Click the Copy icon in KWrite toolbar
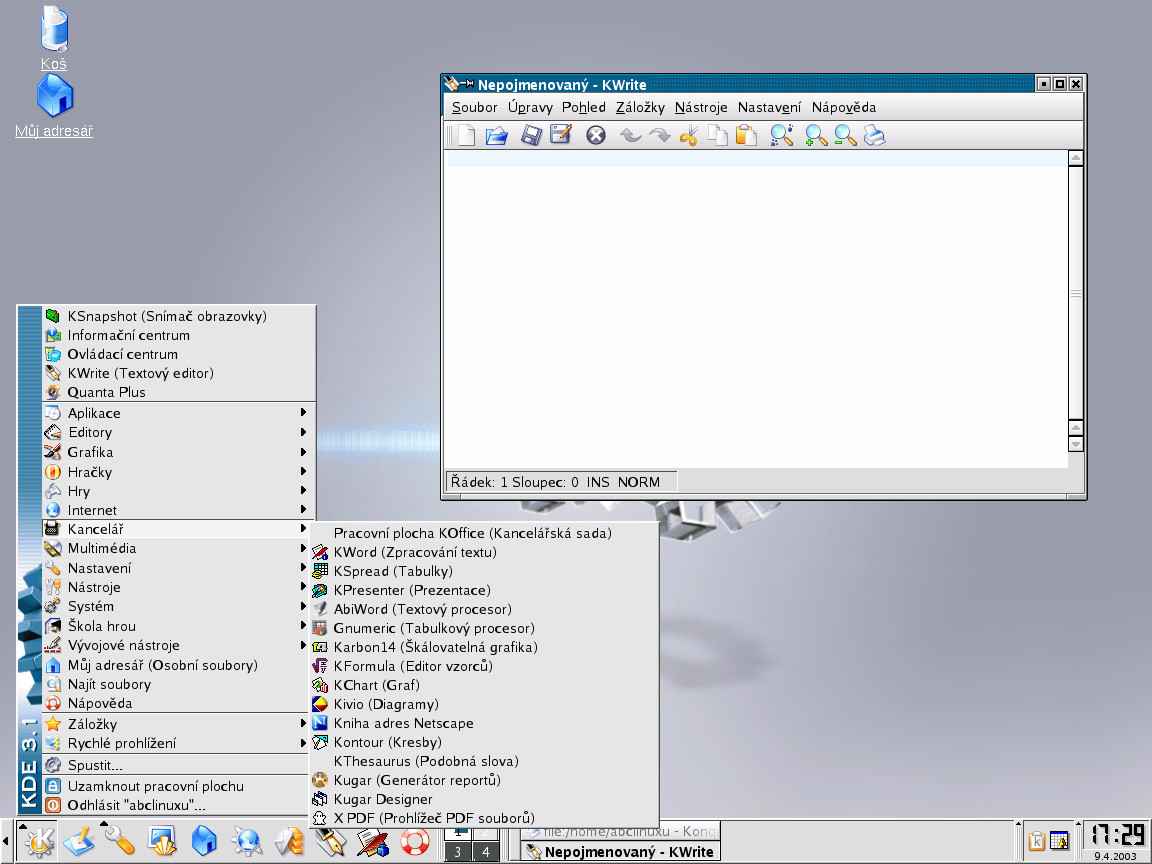1152x864 pixels. (718, 135)
